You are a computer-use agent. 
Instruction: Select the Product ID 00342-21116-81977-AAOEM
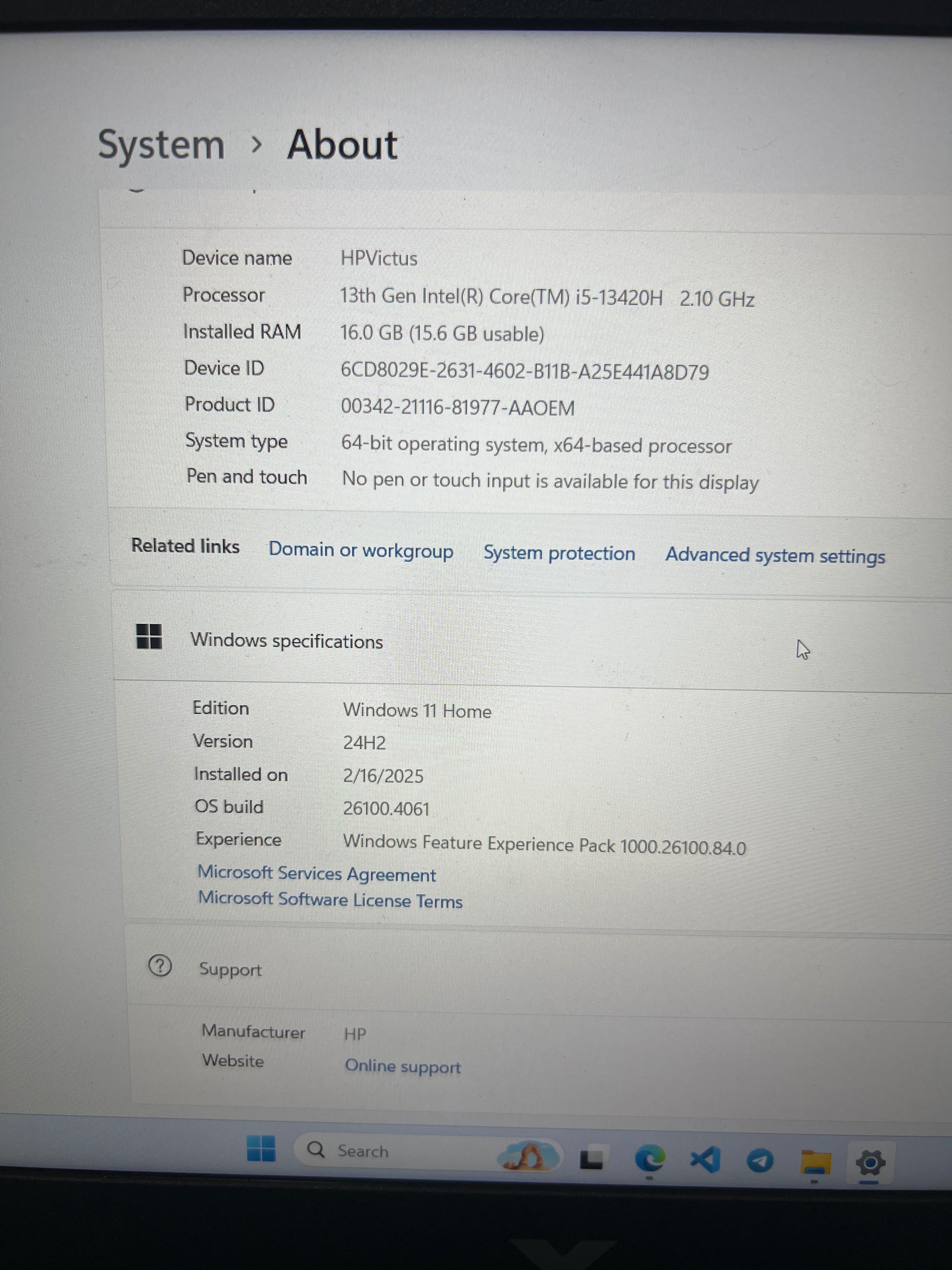(458, 407)
